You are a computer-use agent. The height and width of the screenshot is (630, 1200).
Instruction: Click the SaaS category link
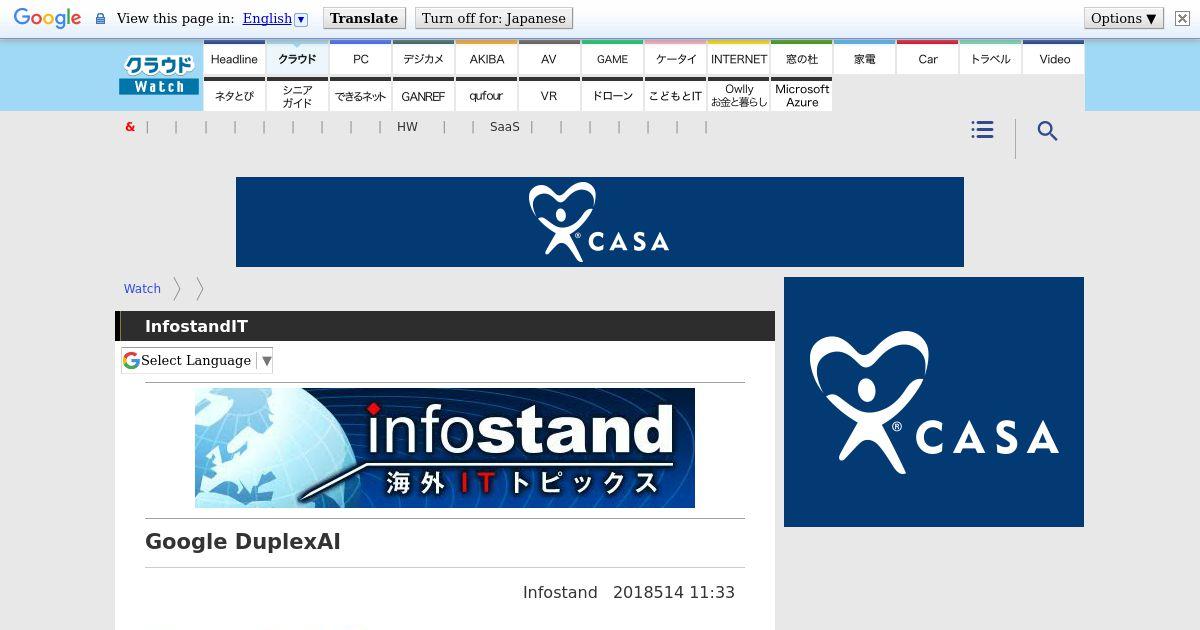pos(505,127)
